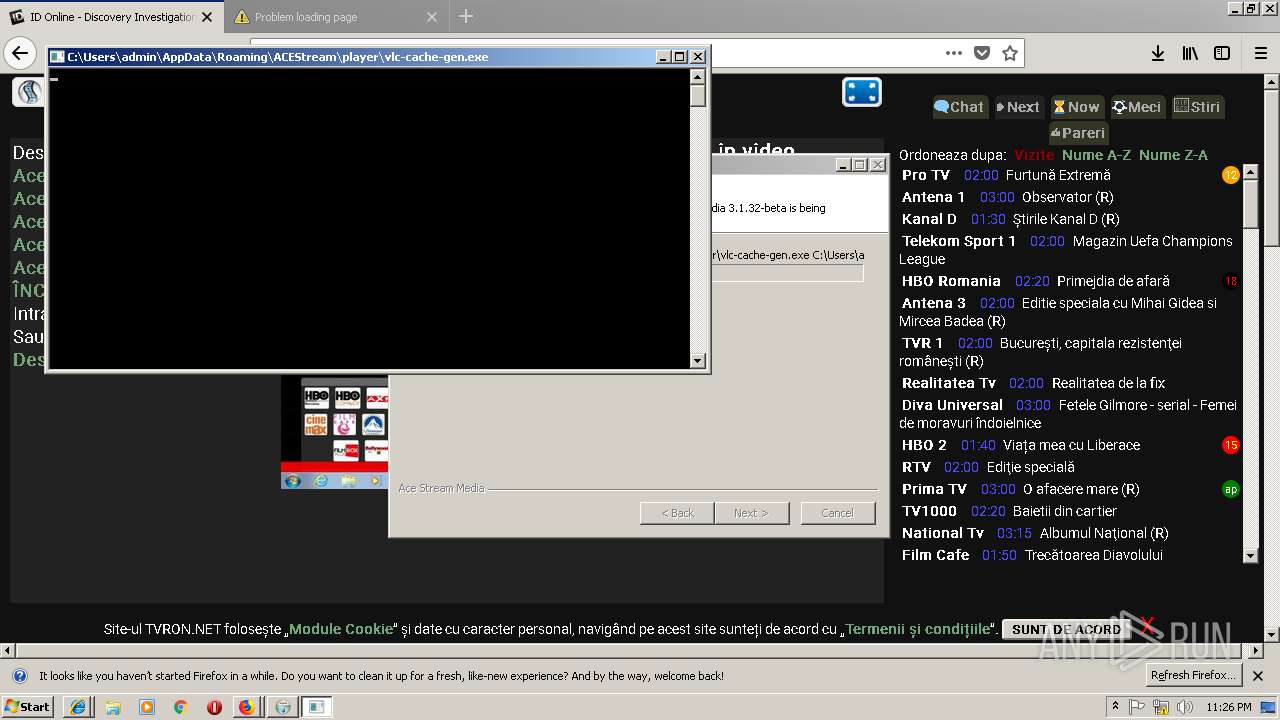Go back using the Firefox back arrow
The image size is (1280, 720).
[x=20, y=53]
